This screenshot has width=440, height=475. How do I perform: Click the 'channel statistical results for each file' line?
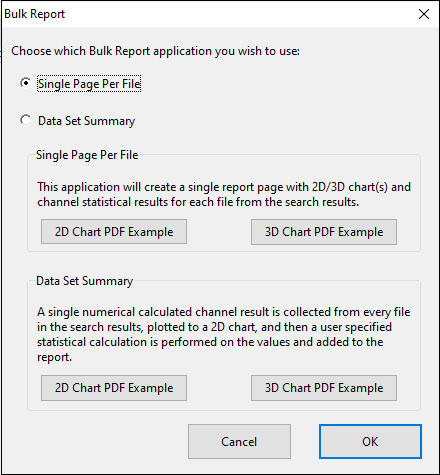pos(198,202)
